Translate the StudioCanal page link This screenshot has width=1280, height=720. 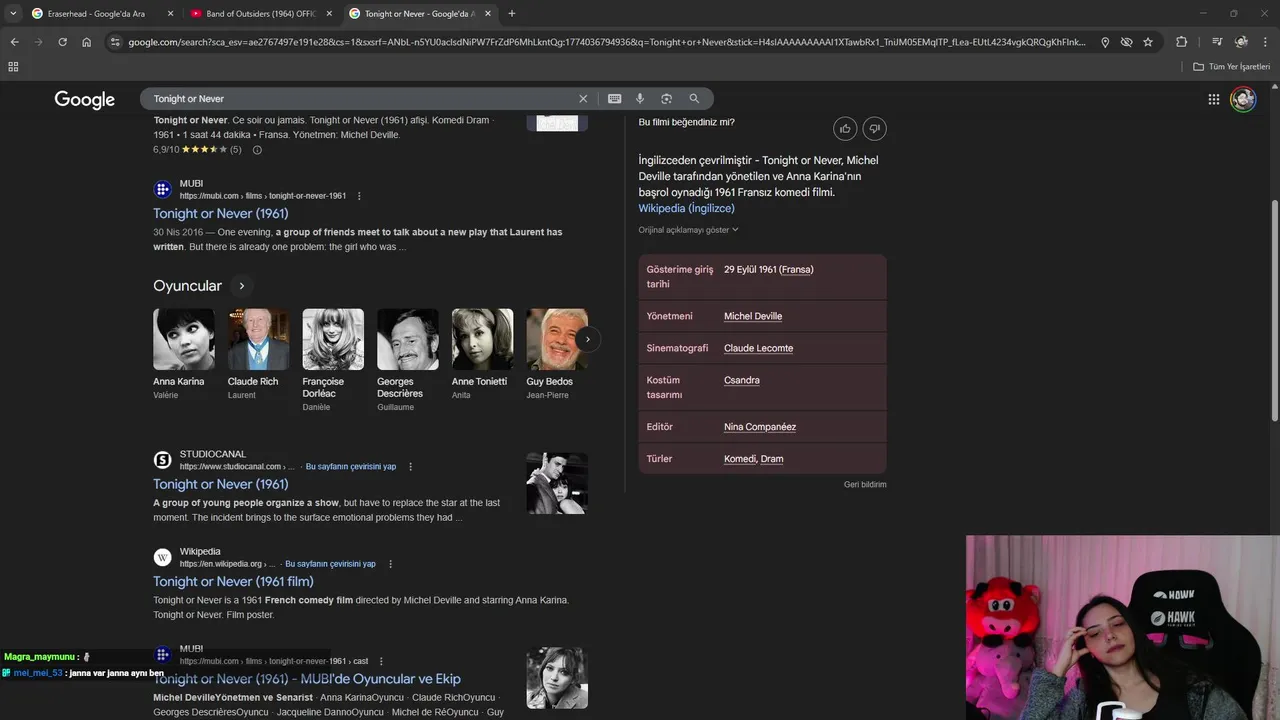pyautogui.click(x=351, y=467)
